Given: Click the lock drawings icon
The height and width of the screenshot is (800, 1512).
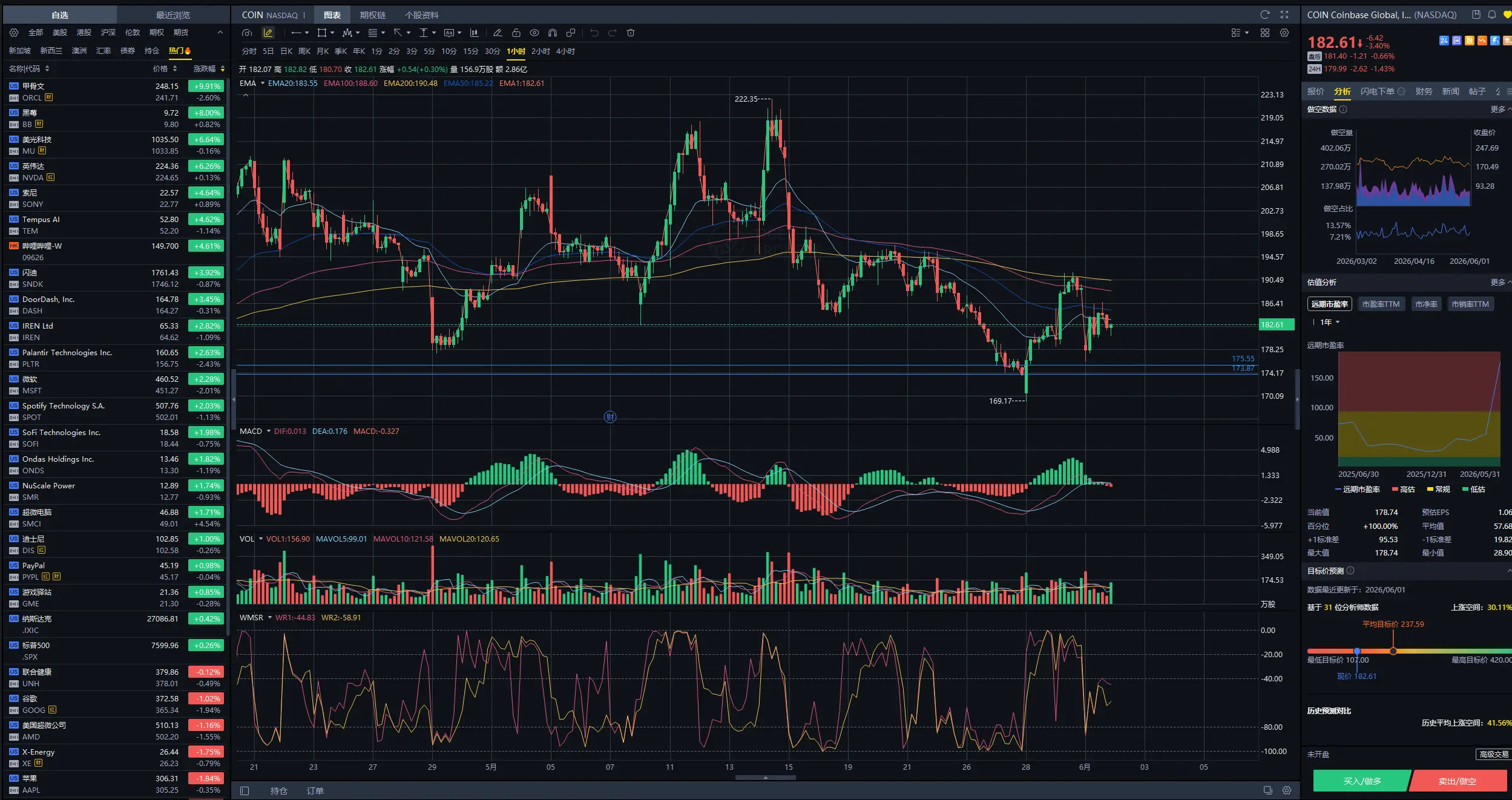Looking at the screenshot, I should (x=516, y=33).
